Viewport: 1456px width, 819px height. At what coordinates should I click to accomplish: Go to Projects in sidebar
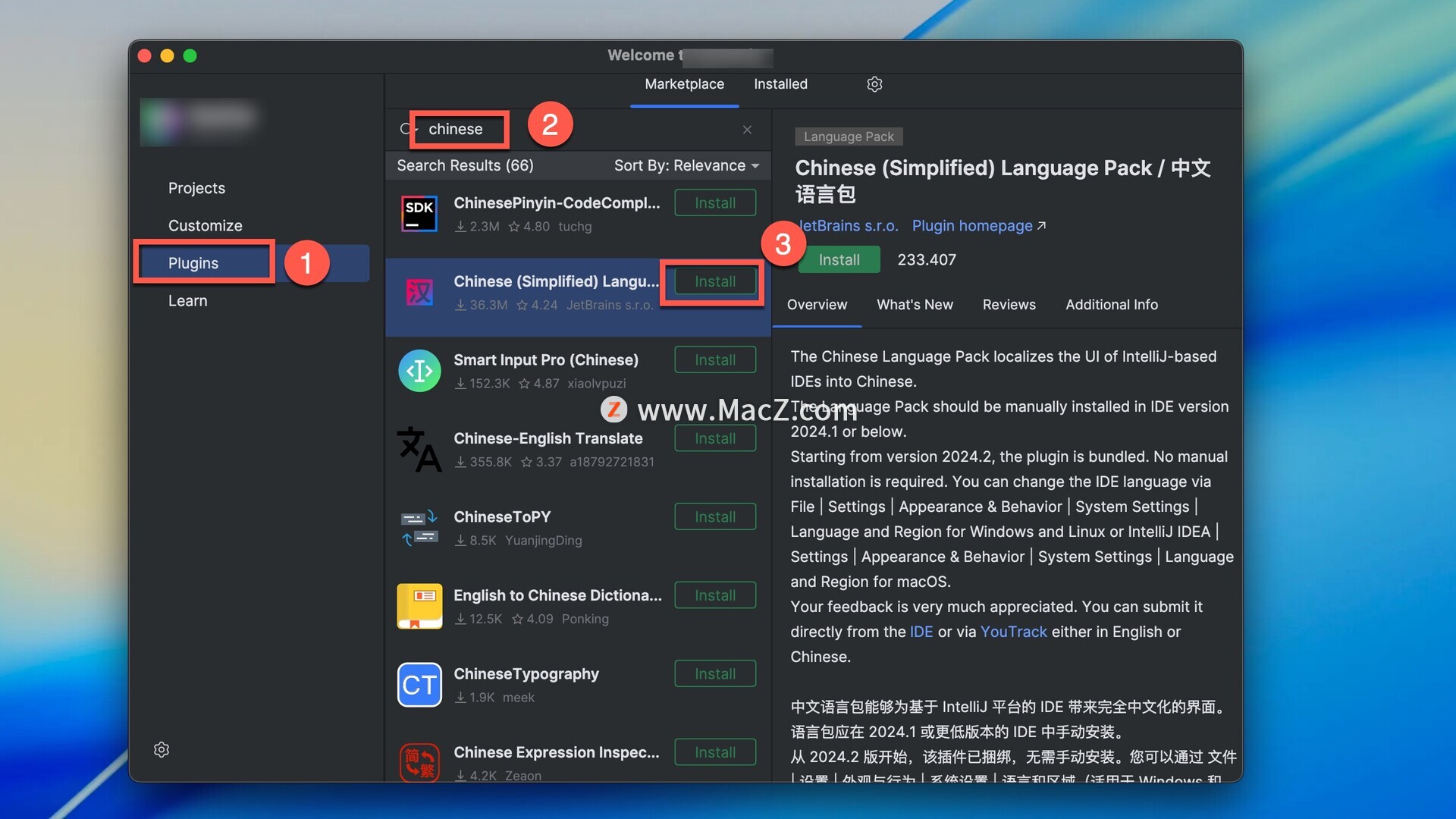point(196,188)
